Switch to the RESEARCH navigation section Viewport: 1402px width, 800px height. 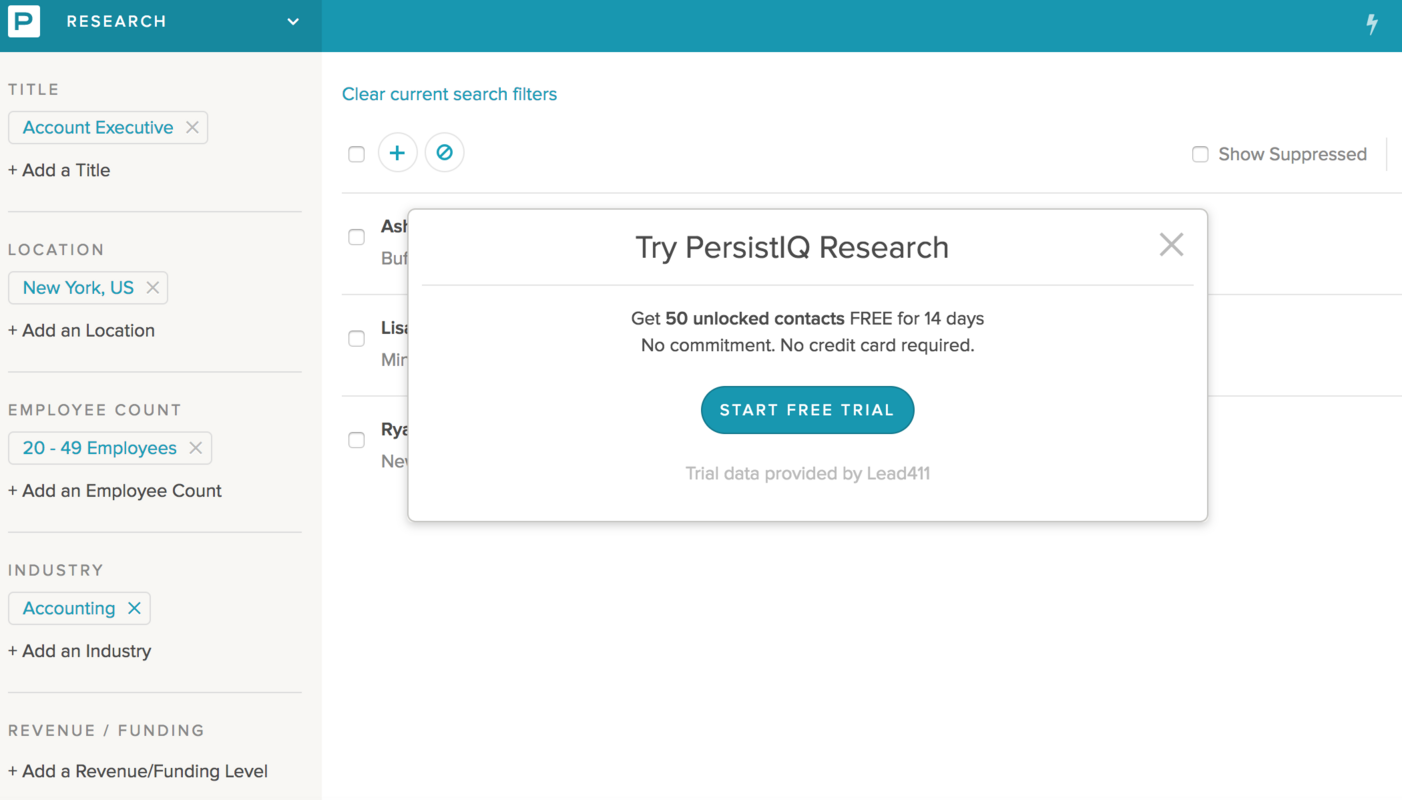click(x=117, y=21)
